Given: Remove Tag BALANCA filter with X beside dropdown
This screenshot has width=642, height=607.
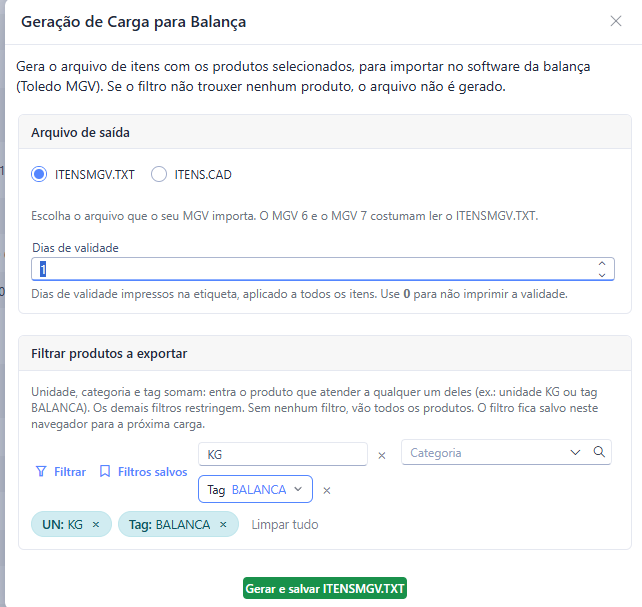Looking at the screenshot, I should 326,490.
